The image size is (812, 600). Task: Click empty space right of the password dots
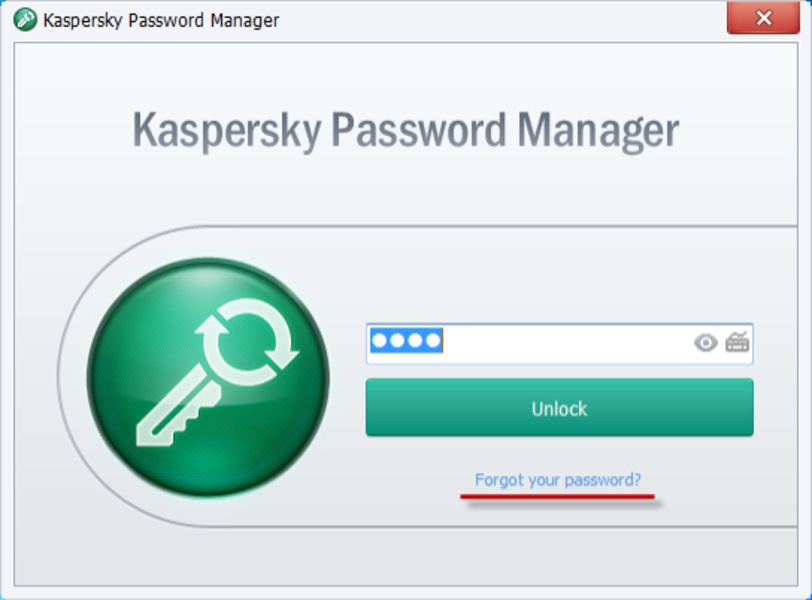point(560,343)
